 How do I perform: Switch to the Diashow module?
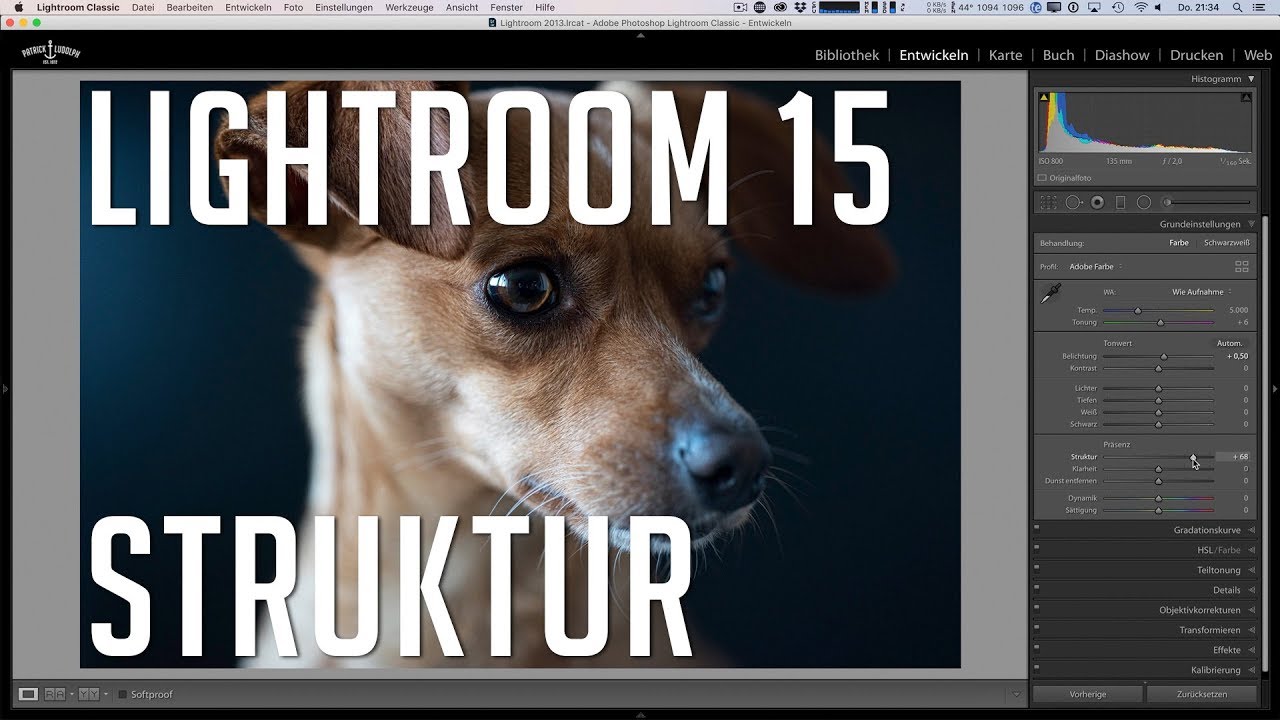click(1122, 55)
